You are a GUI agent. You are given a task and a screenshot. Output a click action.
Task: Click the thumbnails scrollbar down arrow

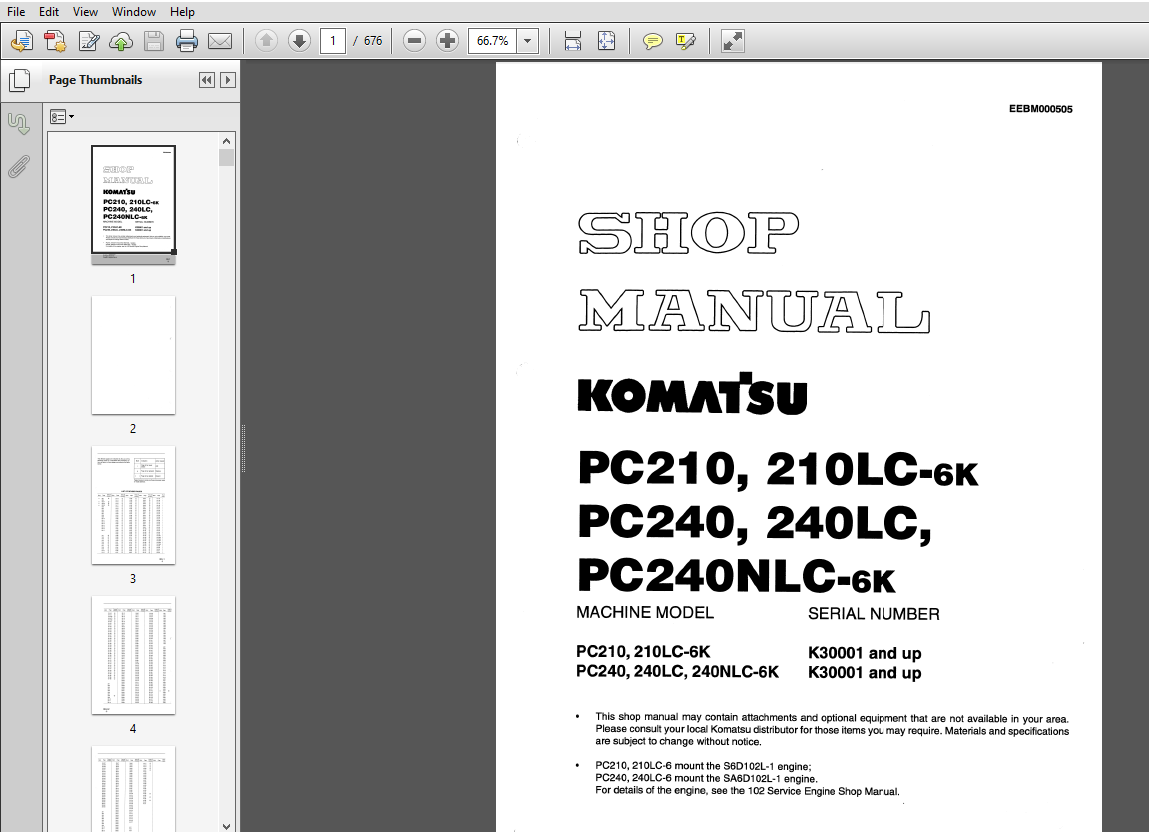[226, 826]
